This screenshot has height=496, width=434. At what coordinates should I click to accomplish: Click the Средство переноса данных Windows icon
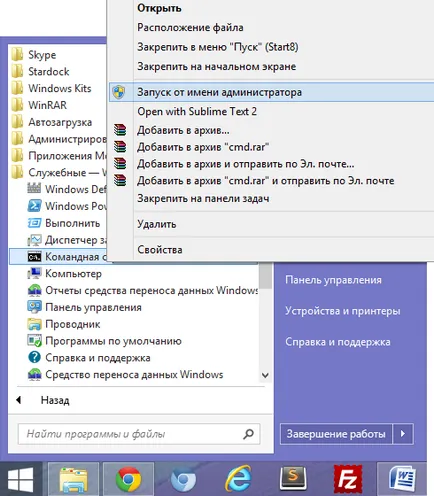(x=34, y=375)
